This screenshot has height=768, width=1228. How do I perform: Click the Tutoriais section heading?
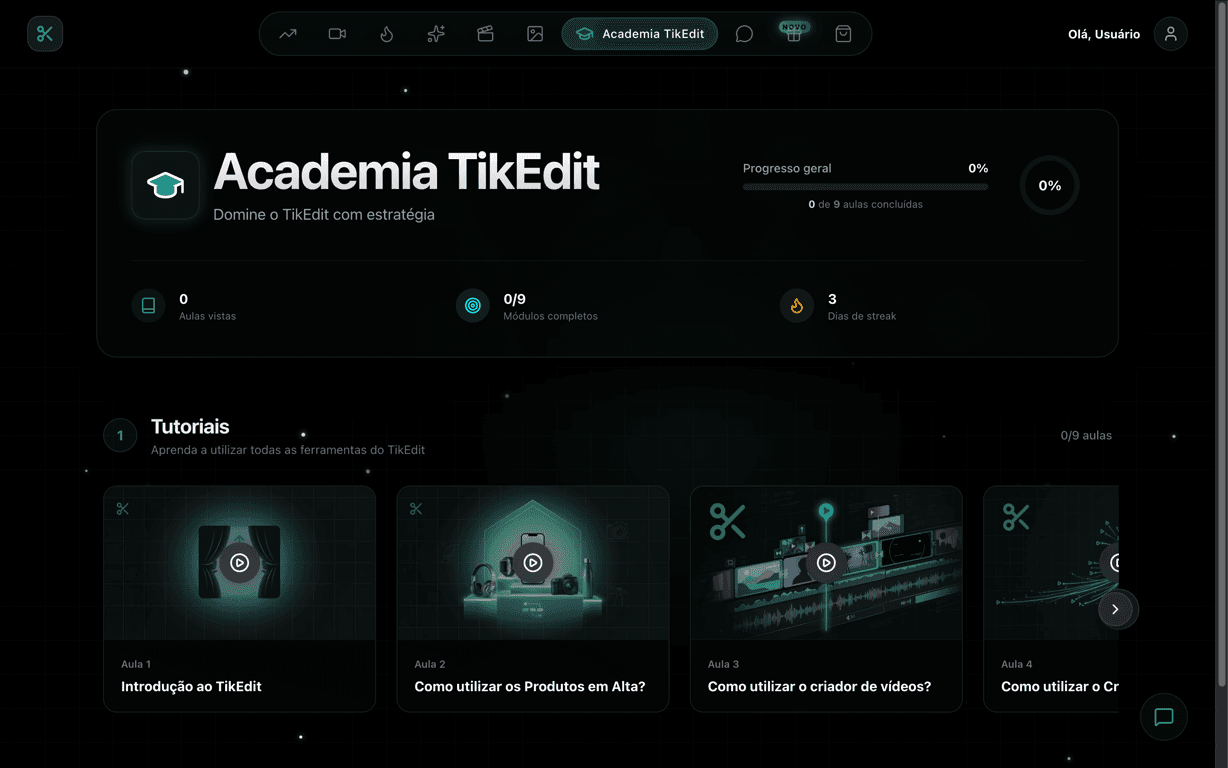pos(190,427)
